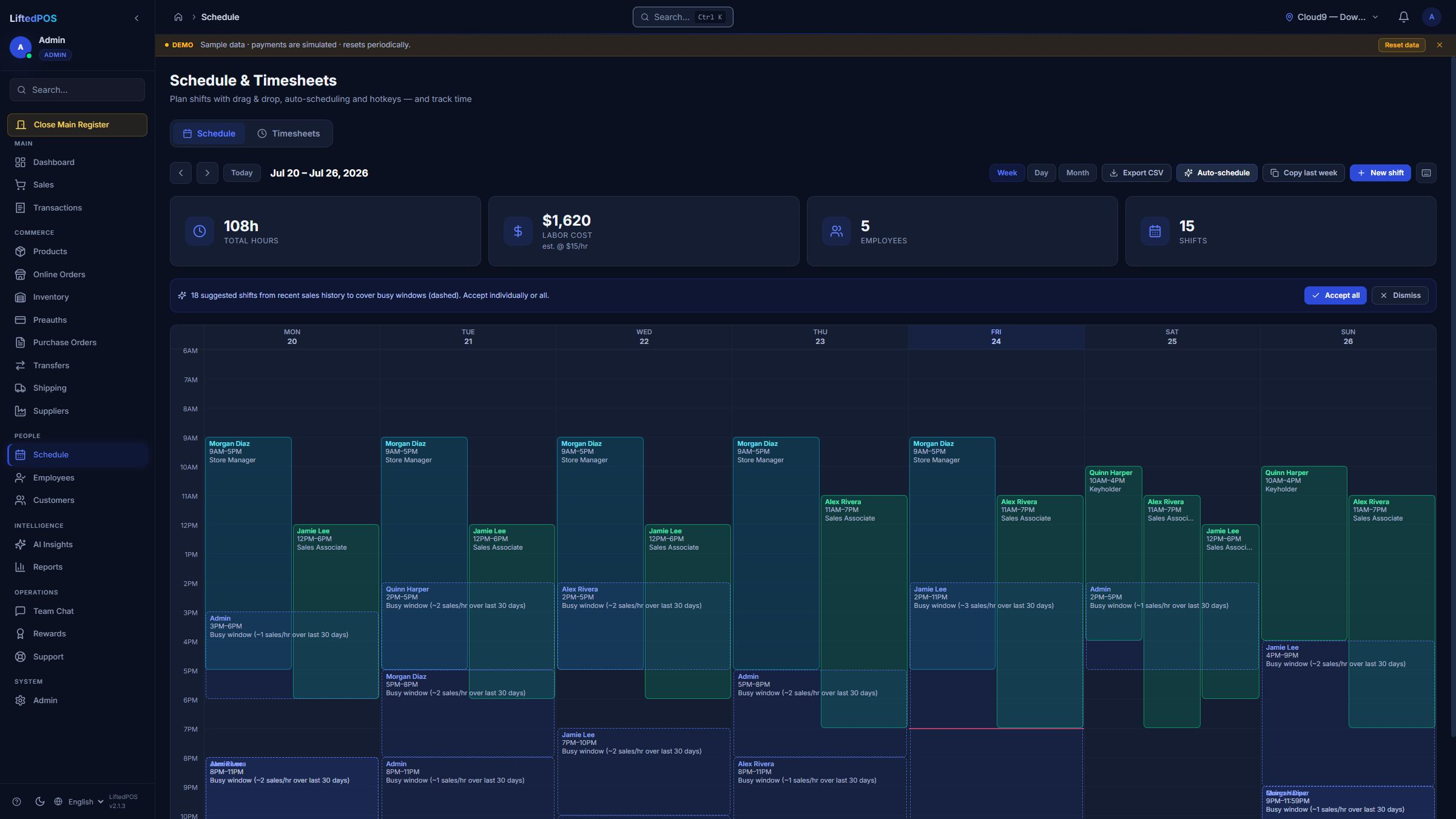Open Suppliers in sidebar
This screenshot has height=819, width=1456.
pos(78,411)
